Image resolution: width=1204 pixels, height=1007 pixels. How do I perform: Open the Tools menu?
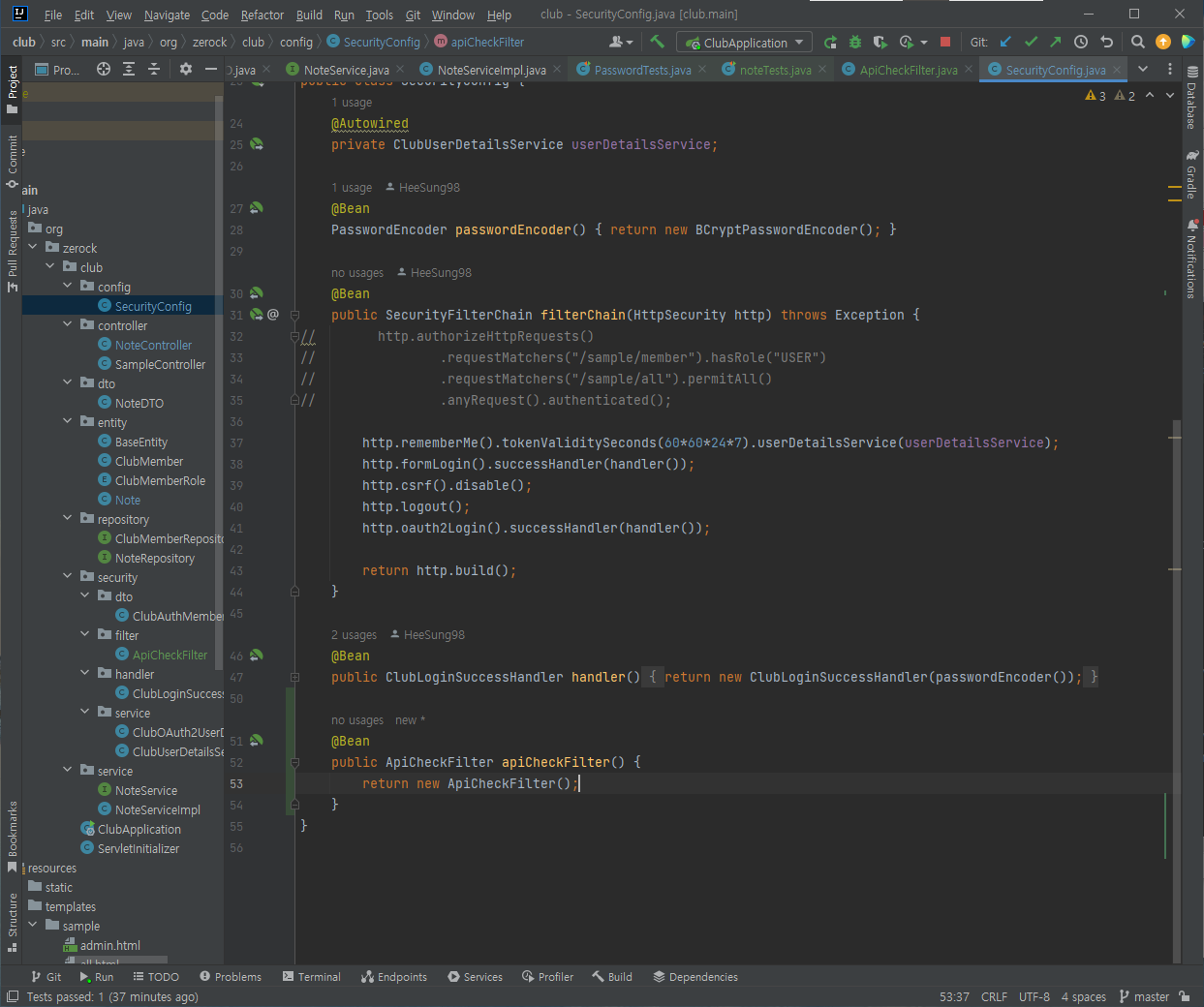379,15
